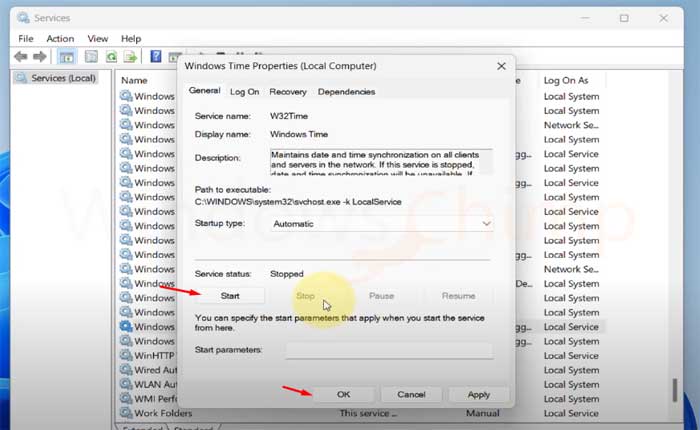Screen dimensions: 700x430
Task: Click inside the Description text box
Action: (381, 162)
